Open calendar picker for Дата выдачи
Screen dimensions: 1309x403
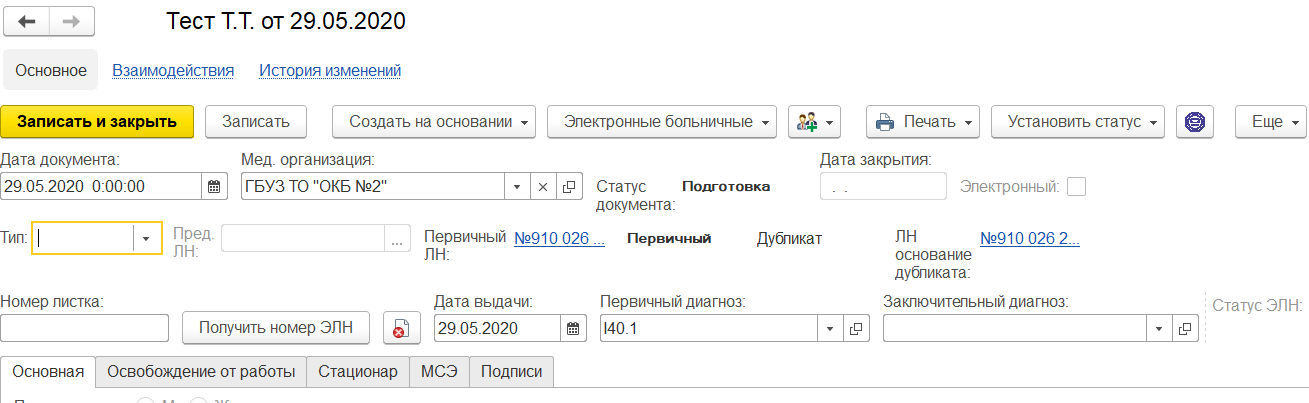point(574,328)
